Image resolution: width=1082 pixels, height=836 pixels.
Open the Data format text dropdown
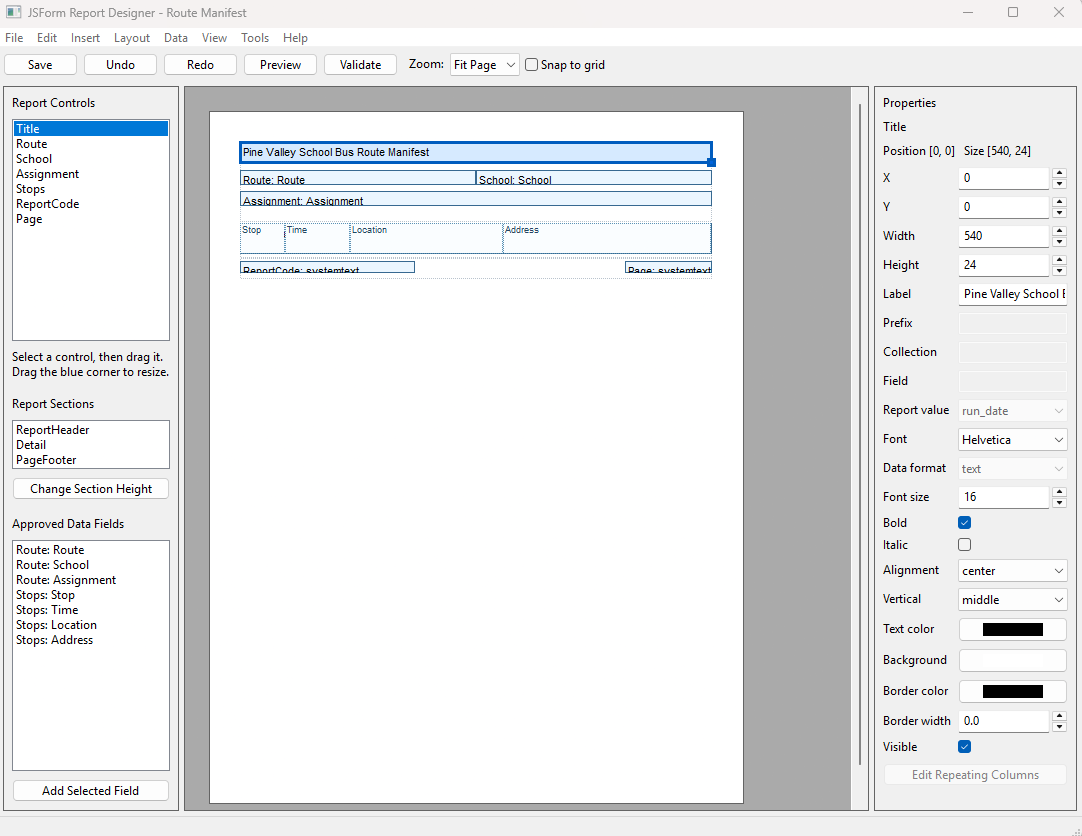click(x=1012, y=469)
